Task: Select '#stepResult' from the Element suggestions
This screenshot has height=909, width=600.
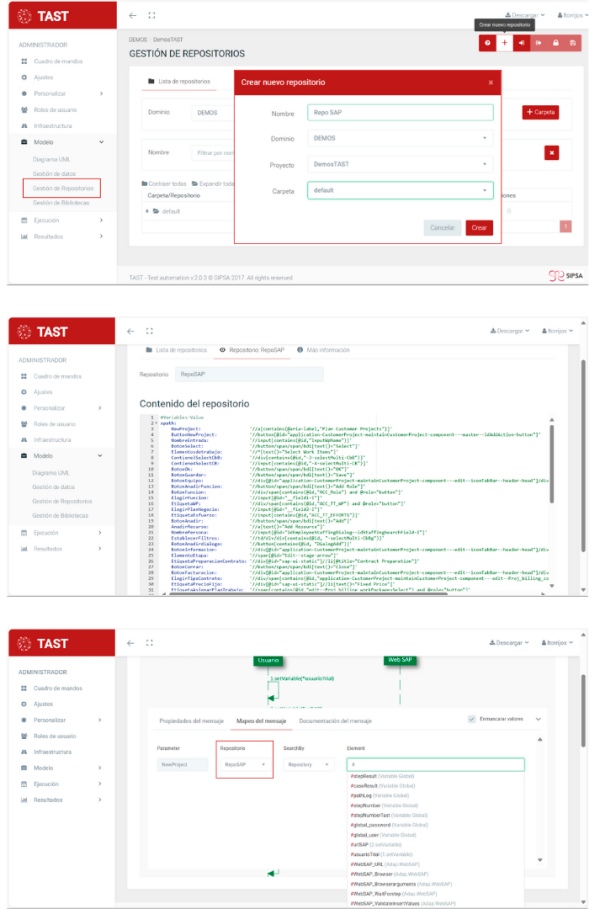Action: [x=382, y=776]
